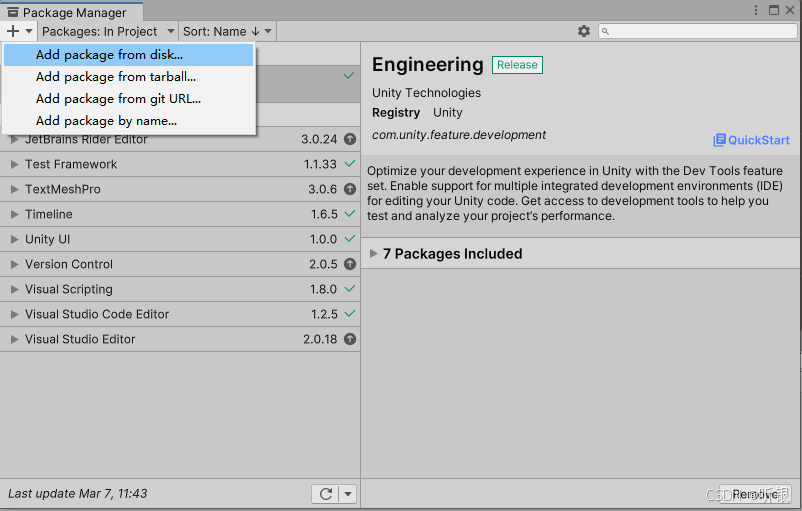
Task: Open the Packages: In Project dropdown
Action: point(108,31)
